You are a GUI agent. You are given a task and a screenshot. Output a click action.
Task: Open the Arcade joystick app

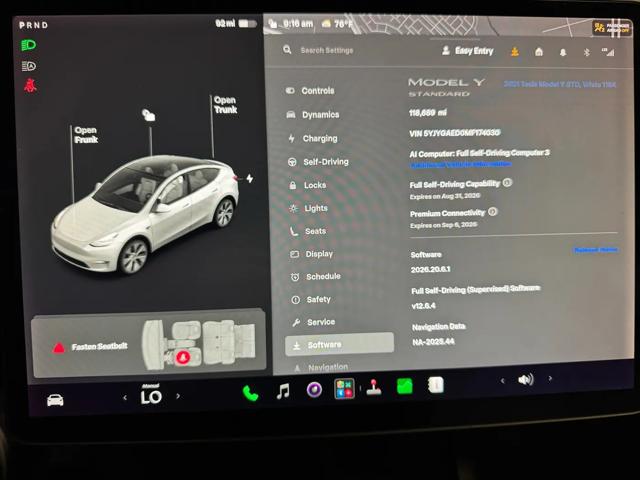coord(373,387)
